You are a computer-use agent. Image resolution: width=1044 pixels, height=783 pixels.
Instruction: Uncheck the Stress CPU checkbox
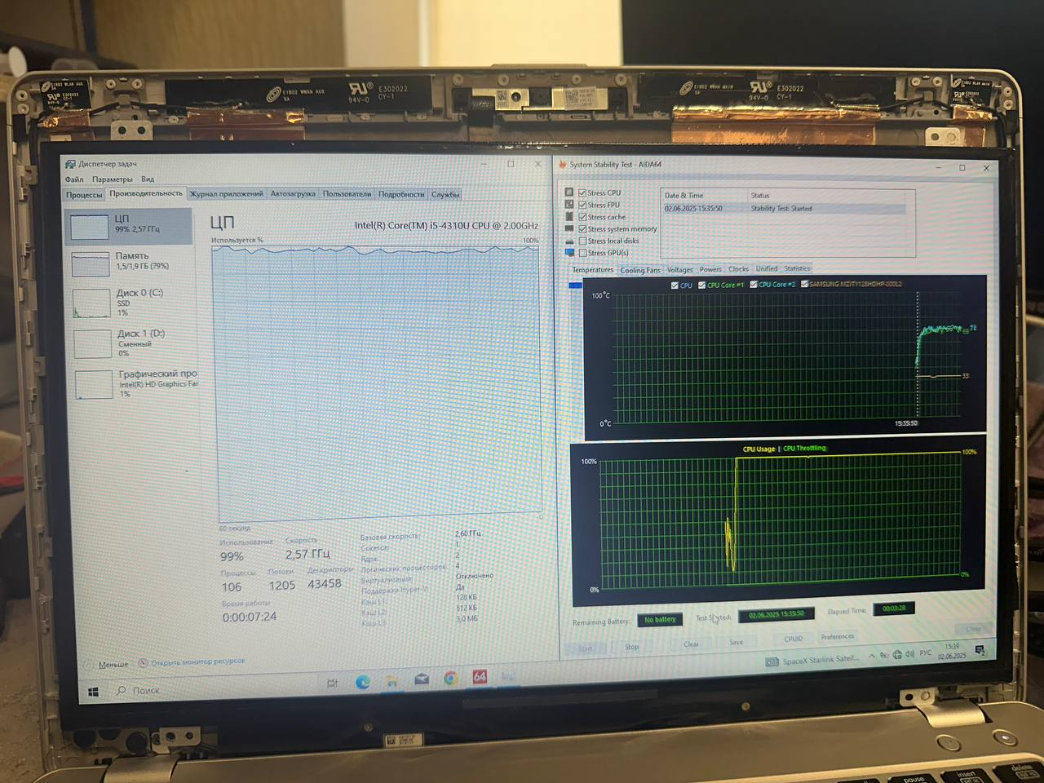click(583, 193)
